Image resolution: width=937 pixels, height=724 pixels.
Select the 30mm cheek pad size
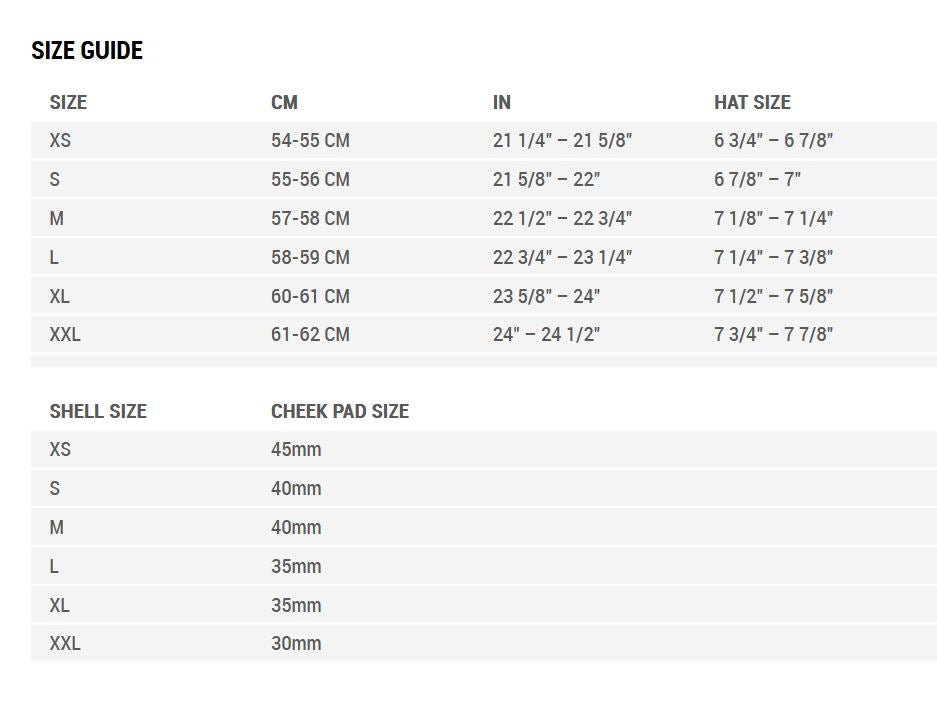pos(296,644)
